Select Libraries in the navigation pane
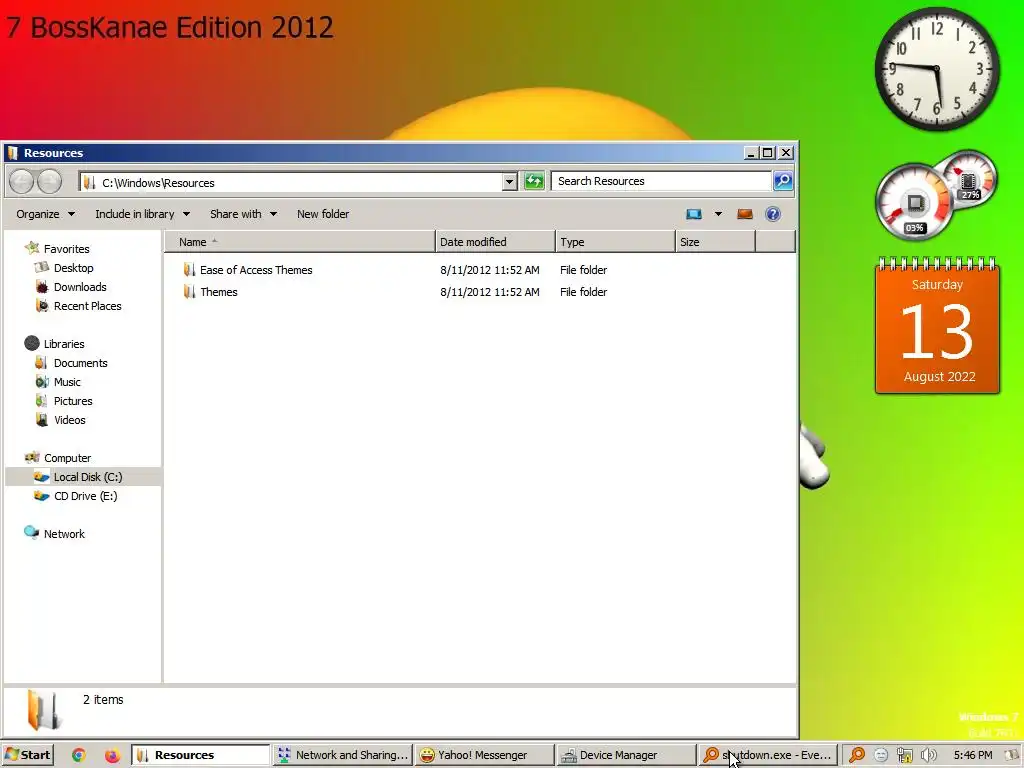The height and width of the screenshot is (768, 1024). [63, 344]
